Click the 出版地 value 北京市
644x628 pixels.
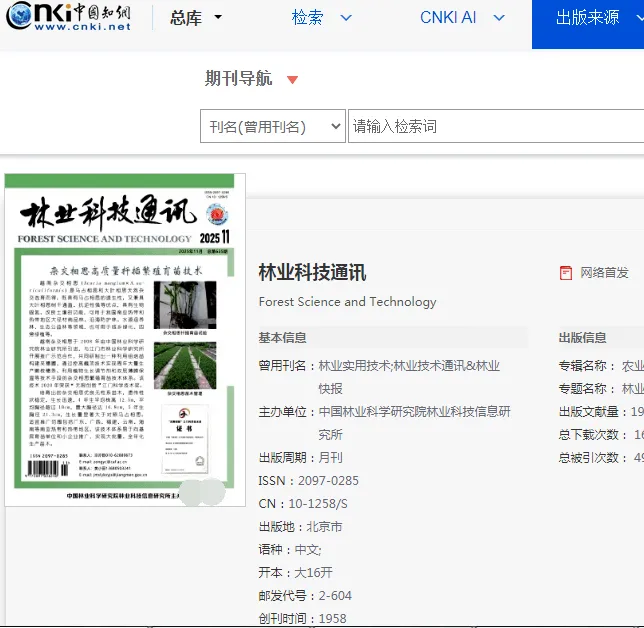point(324,527)
